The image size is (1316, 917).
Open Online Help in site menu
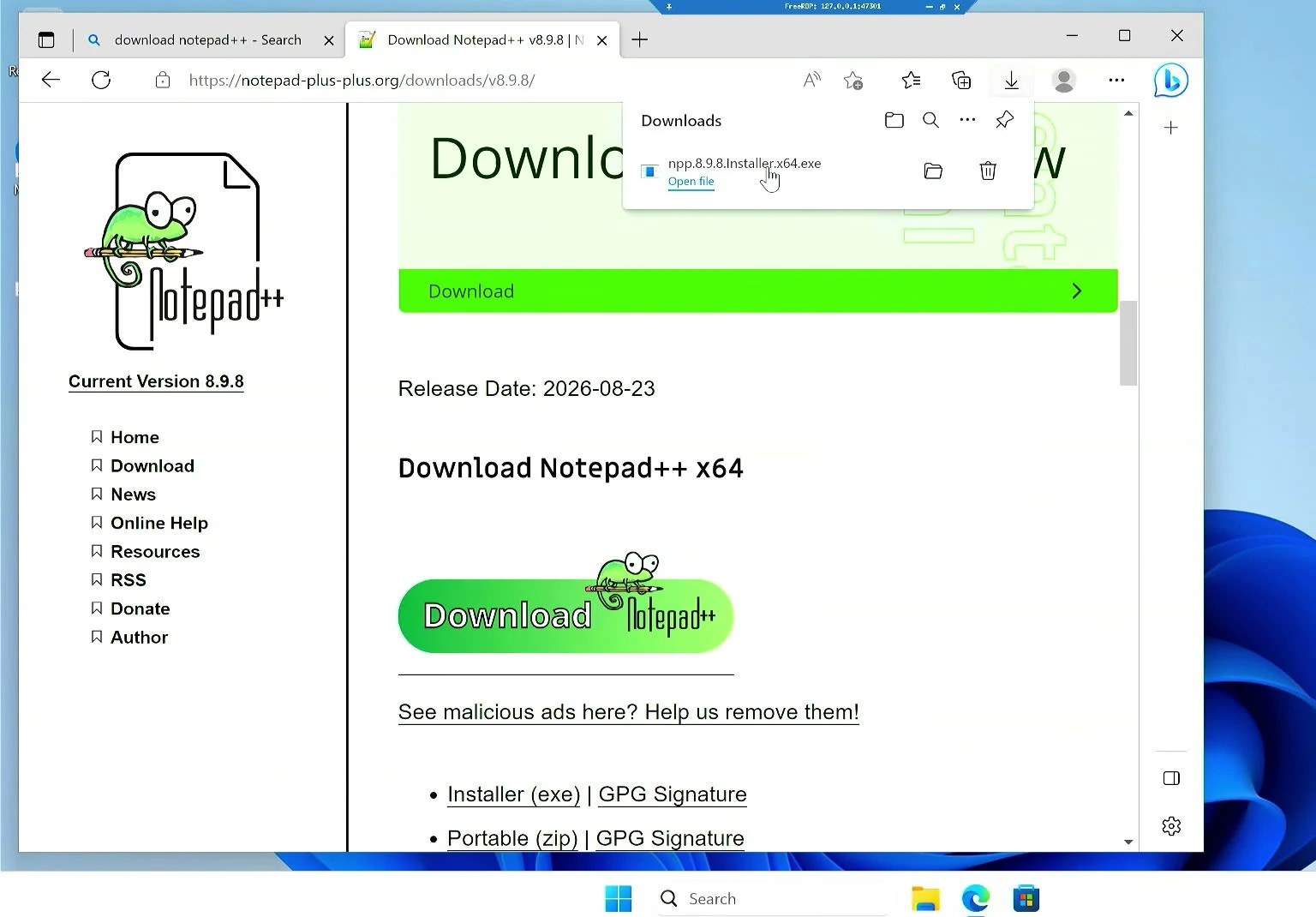[x=159, y=523]
